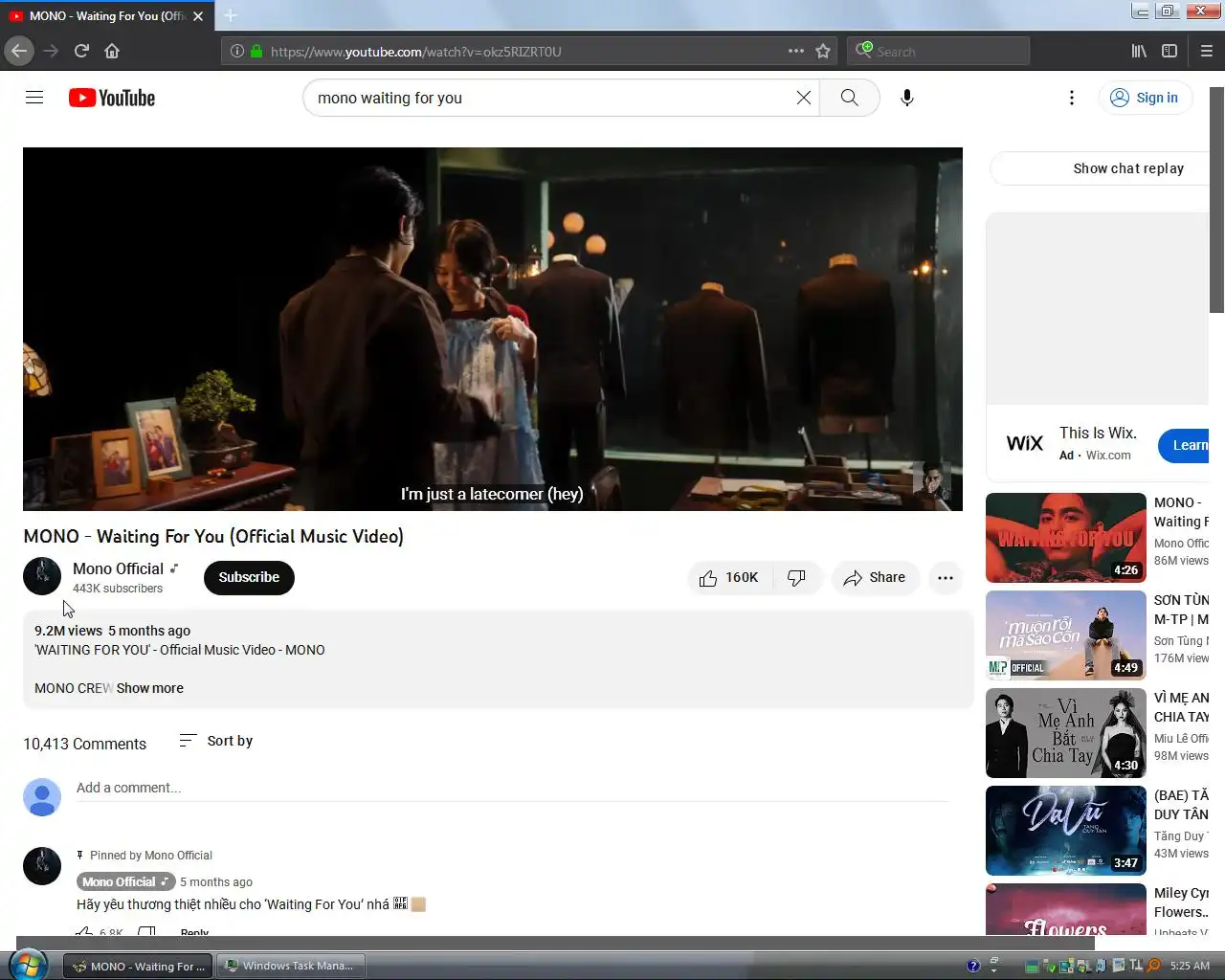Click '443K subscribers' text

(x=118, y=589)
